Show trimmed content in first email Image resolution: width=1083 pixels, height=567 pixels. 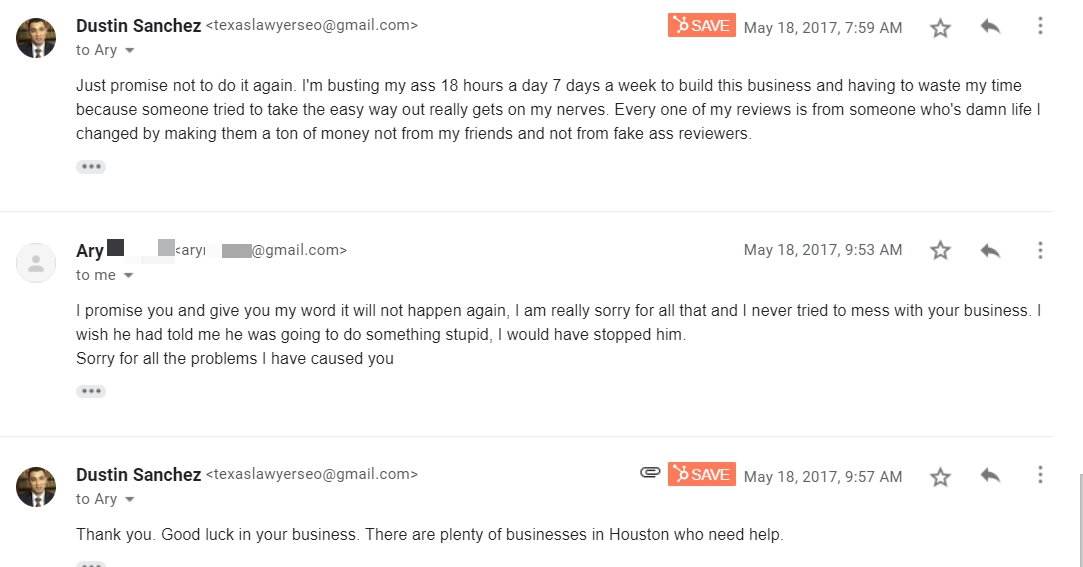(x=91, y=167)
